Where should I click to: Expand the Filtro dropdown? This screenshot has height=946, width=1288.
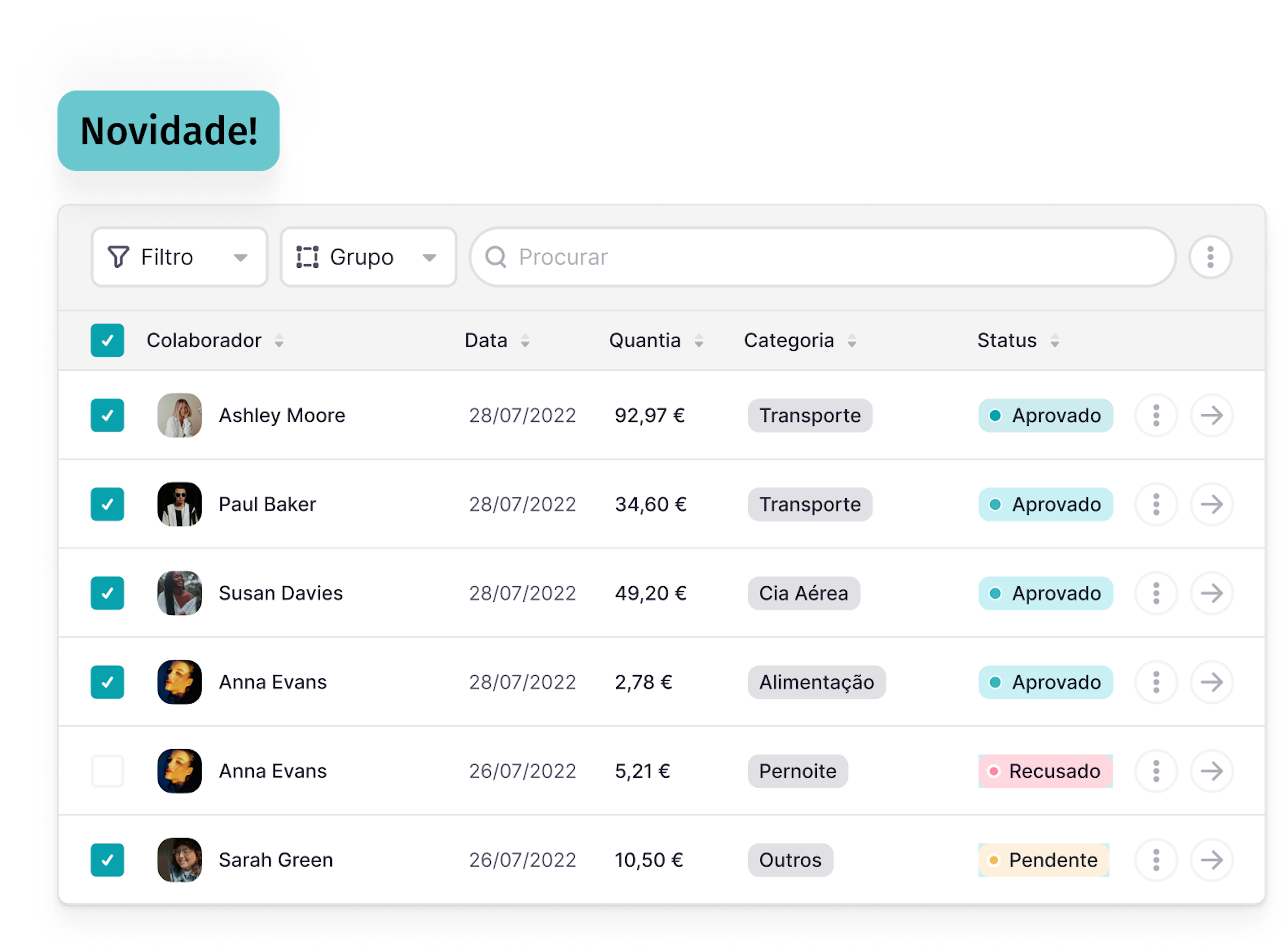click(179, 257)
